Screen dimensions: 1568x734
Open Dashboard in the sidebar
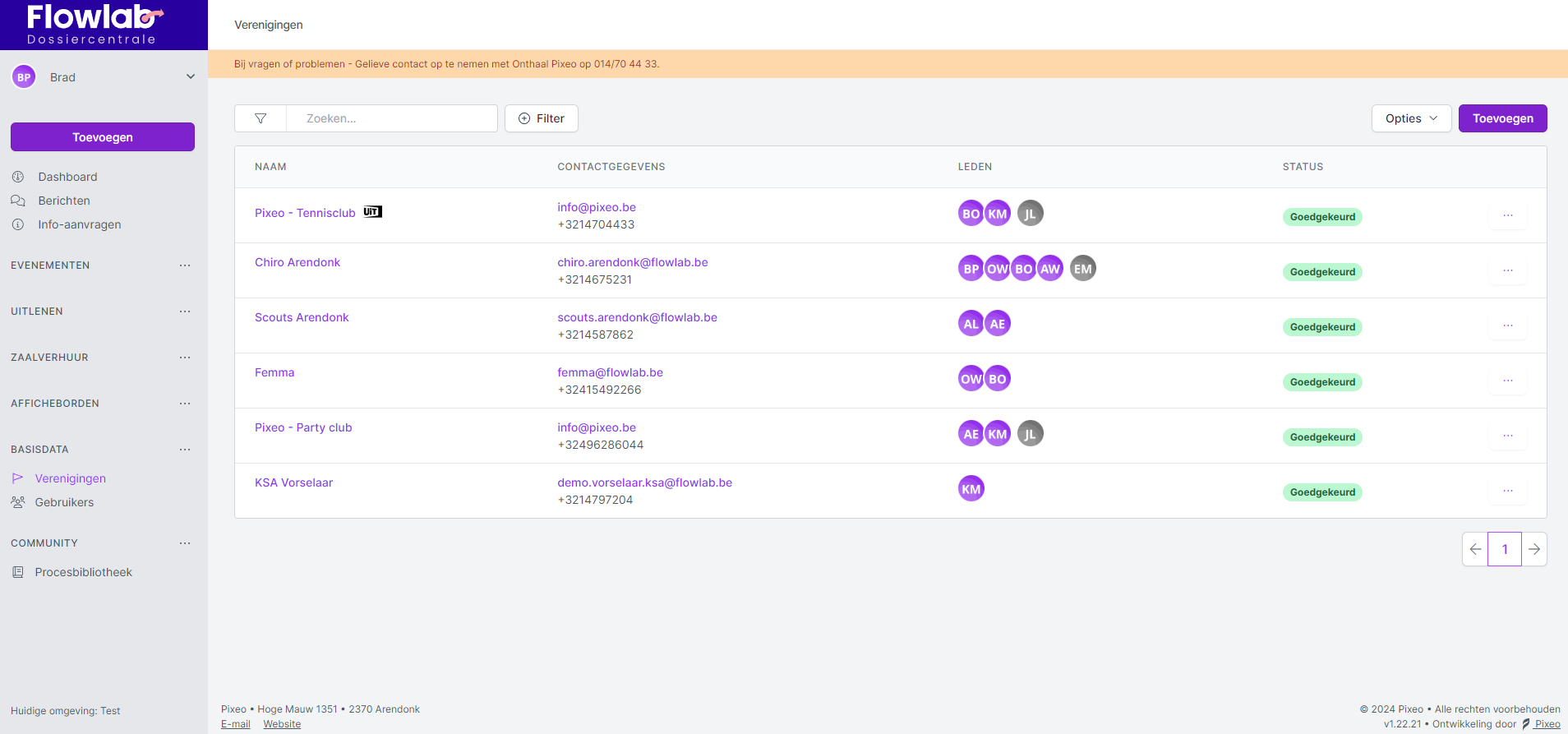coord(67,177)
